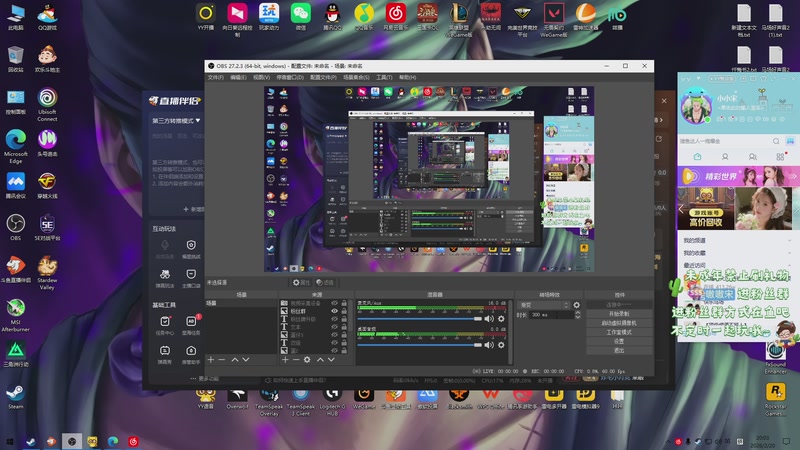Open Stardew Valley desktop icon

(47, 273)
